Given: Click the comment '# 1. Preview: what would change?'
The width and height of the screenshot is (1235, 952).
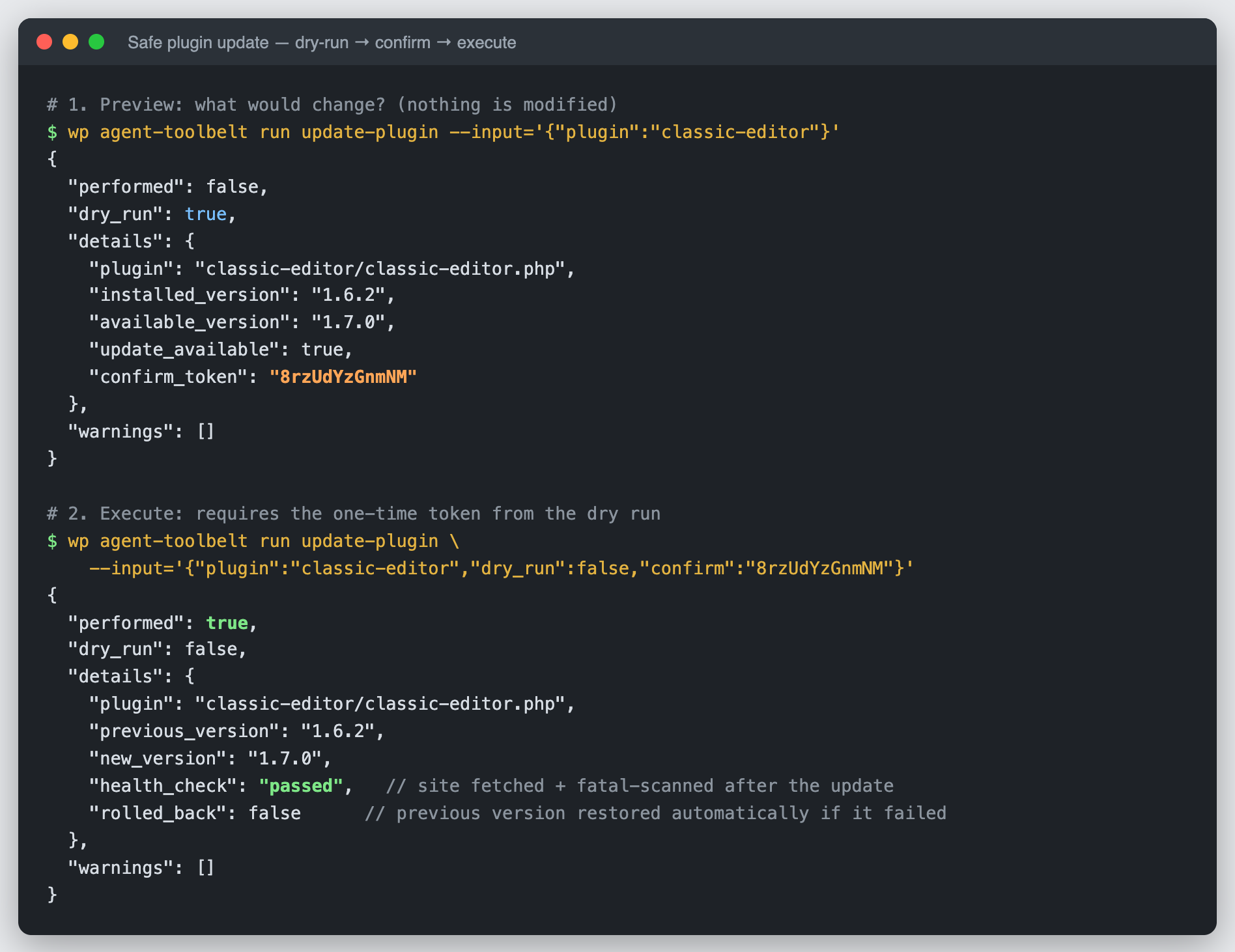Looking at the screenshot, I should 216,105.
